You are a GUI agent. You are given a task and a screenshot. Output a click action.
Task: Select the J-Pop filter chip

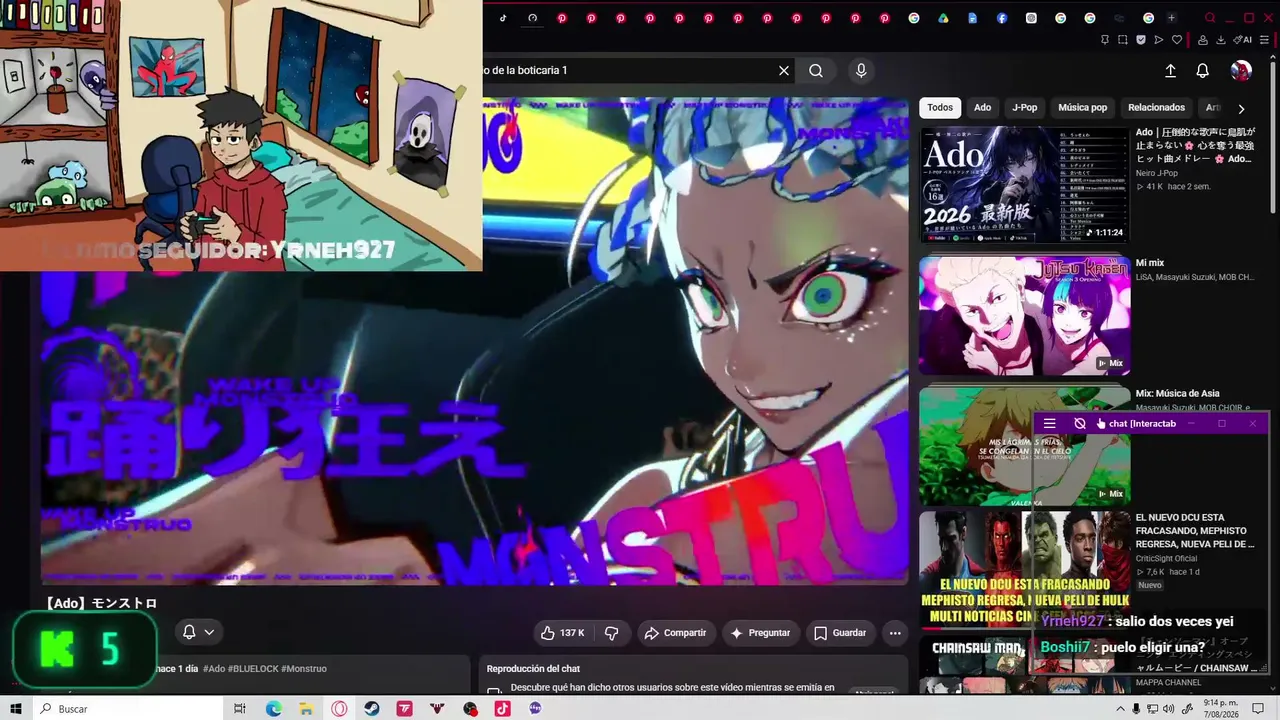point(1025,108)
